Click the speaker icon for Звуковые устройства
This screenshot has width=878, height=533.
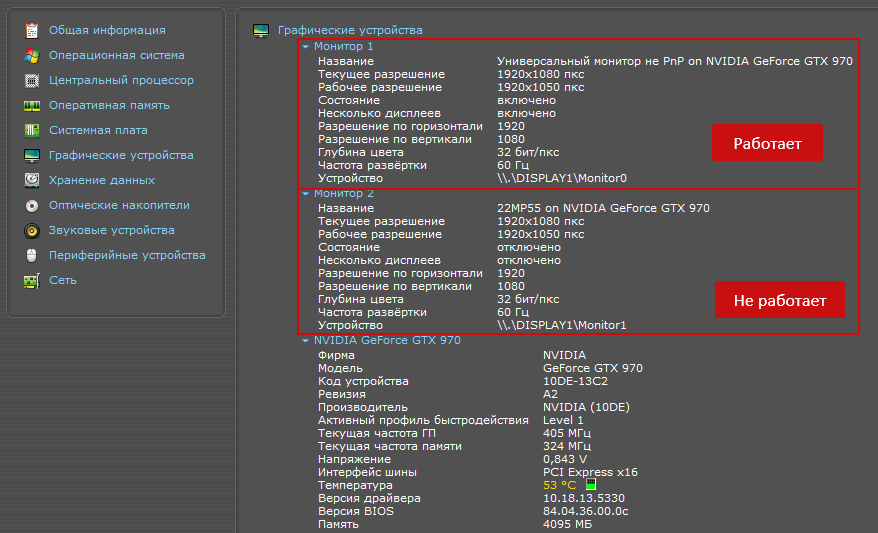point(31,230)
